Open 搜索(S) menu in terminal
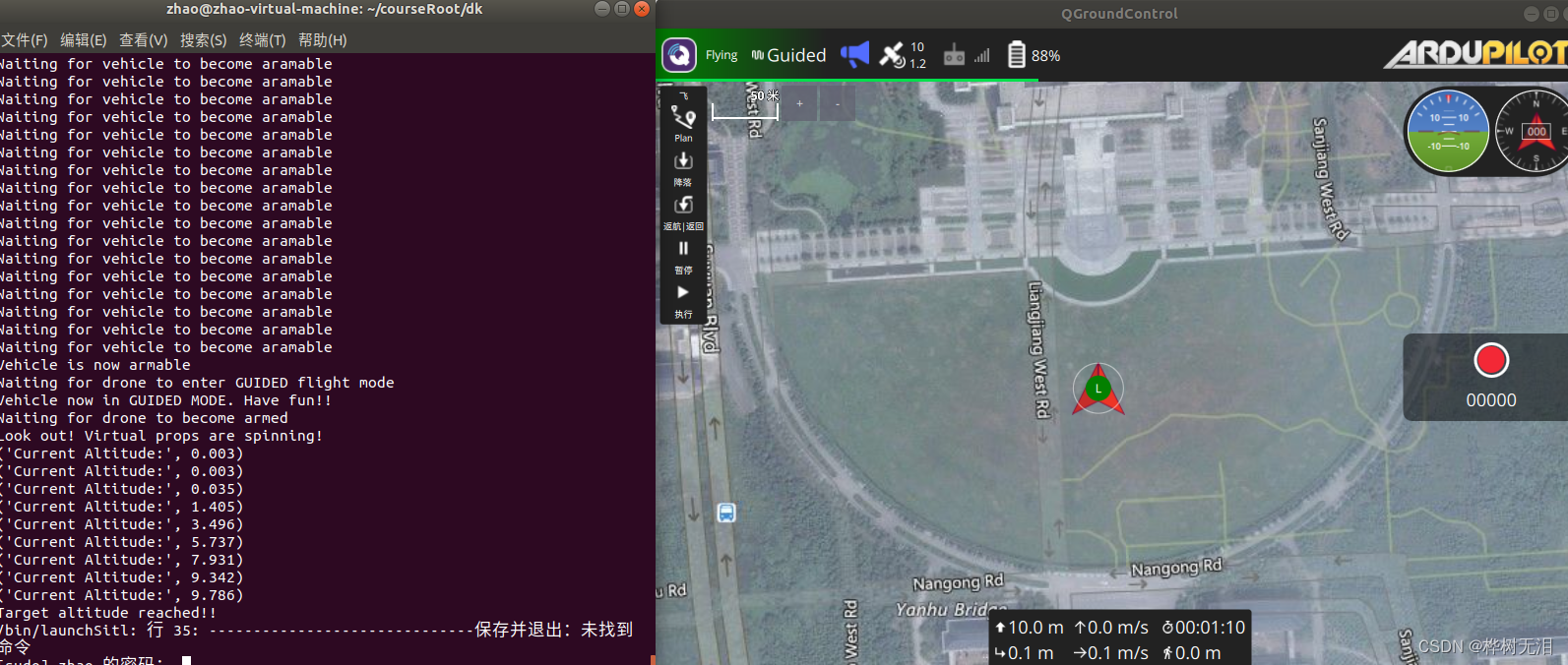 click(x=204, y=40)
